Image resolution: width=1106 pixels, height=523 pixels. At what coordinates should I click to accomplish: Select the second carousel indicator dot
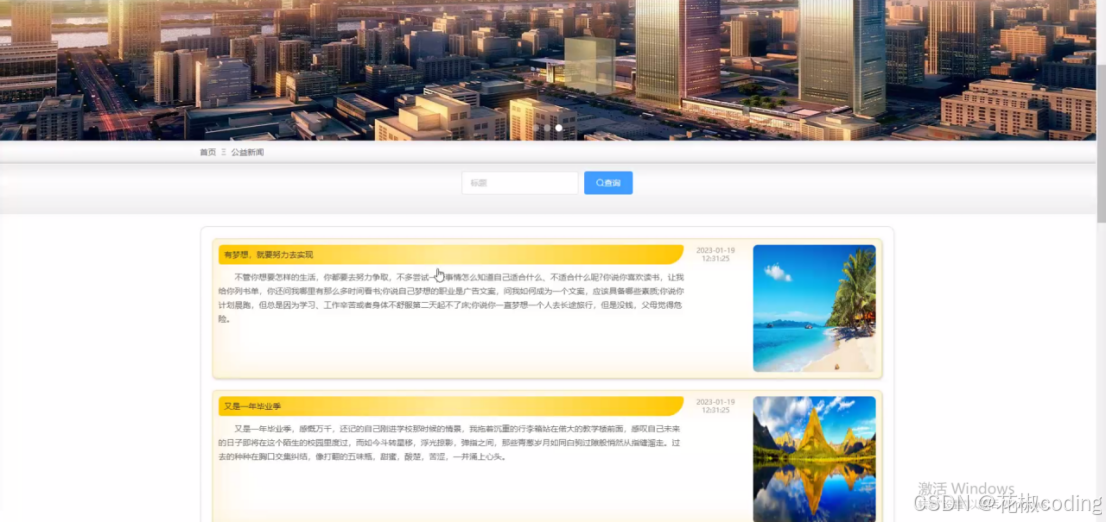coord(547,128)
